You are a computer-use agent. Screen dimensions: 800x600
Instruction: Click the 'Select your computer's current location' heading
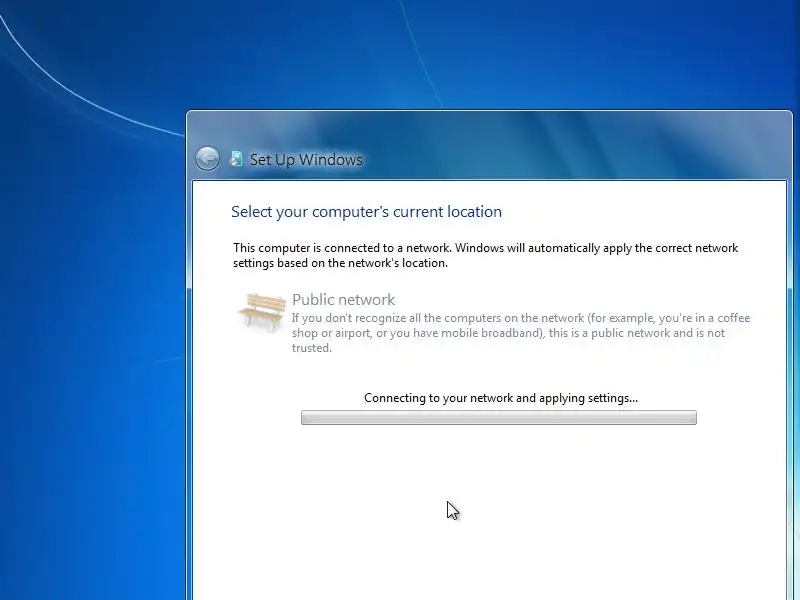pos(366,212)
